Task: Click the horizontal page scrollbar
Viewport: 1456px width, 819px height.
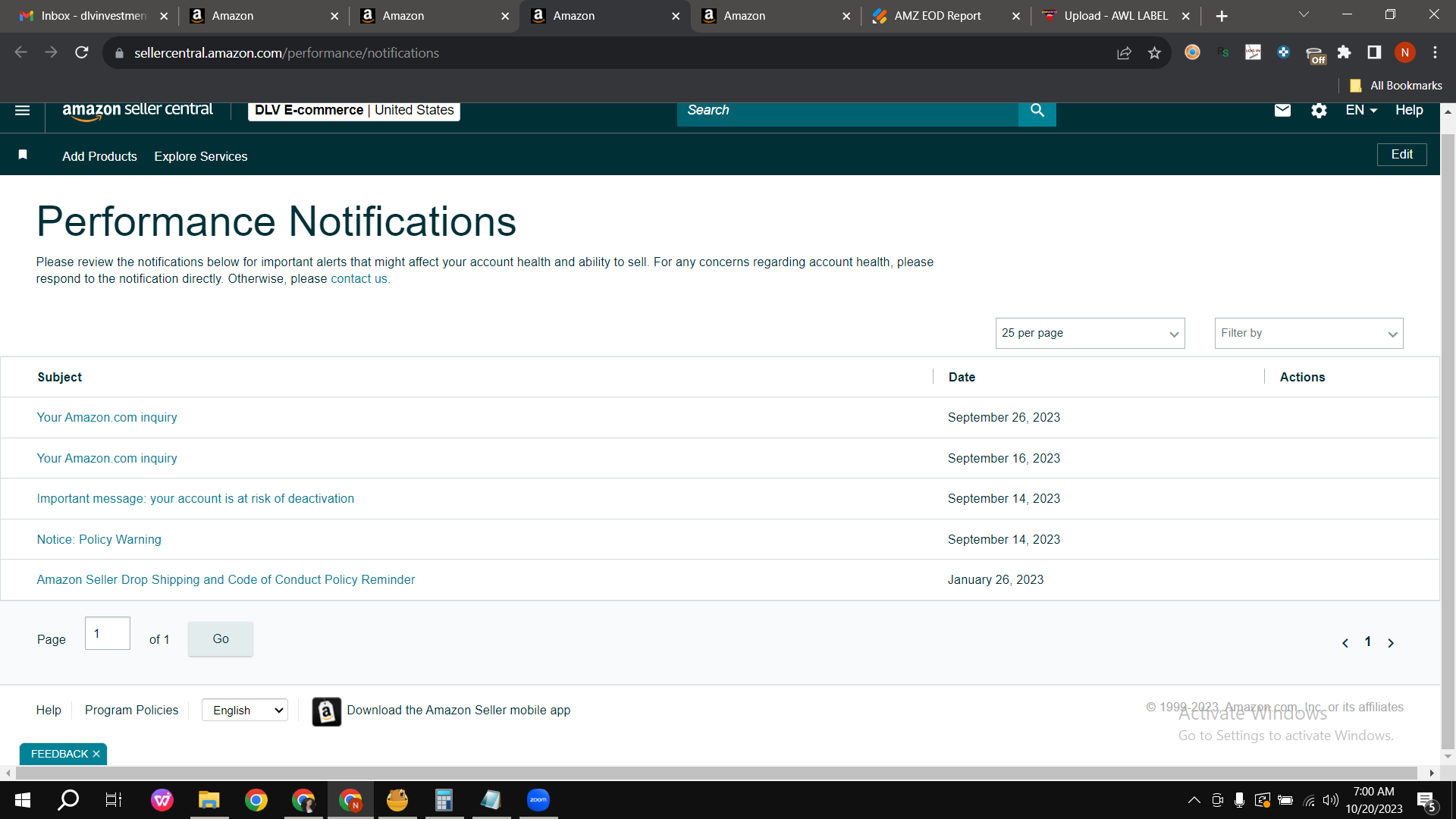Action: pyautogui.click(x=717, y=773)
